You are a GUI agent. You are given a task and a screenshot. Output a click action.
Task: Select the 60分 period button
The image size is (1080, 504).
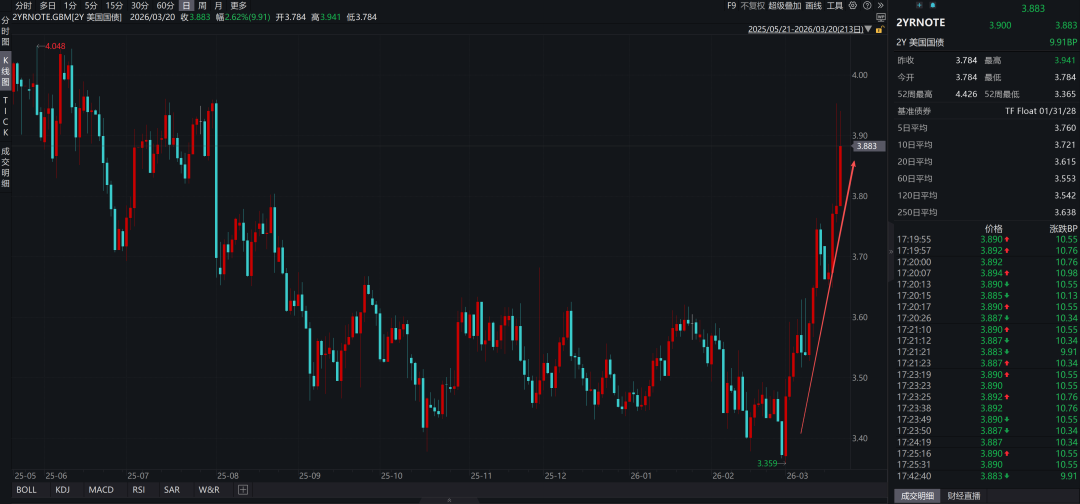[x=165, y=6]
